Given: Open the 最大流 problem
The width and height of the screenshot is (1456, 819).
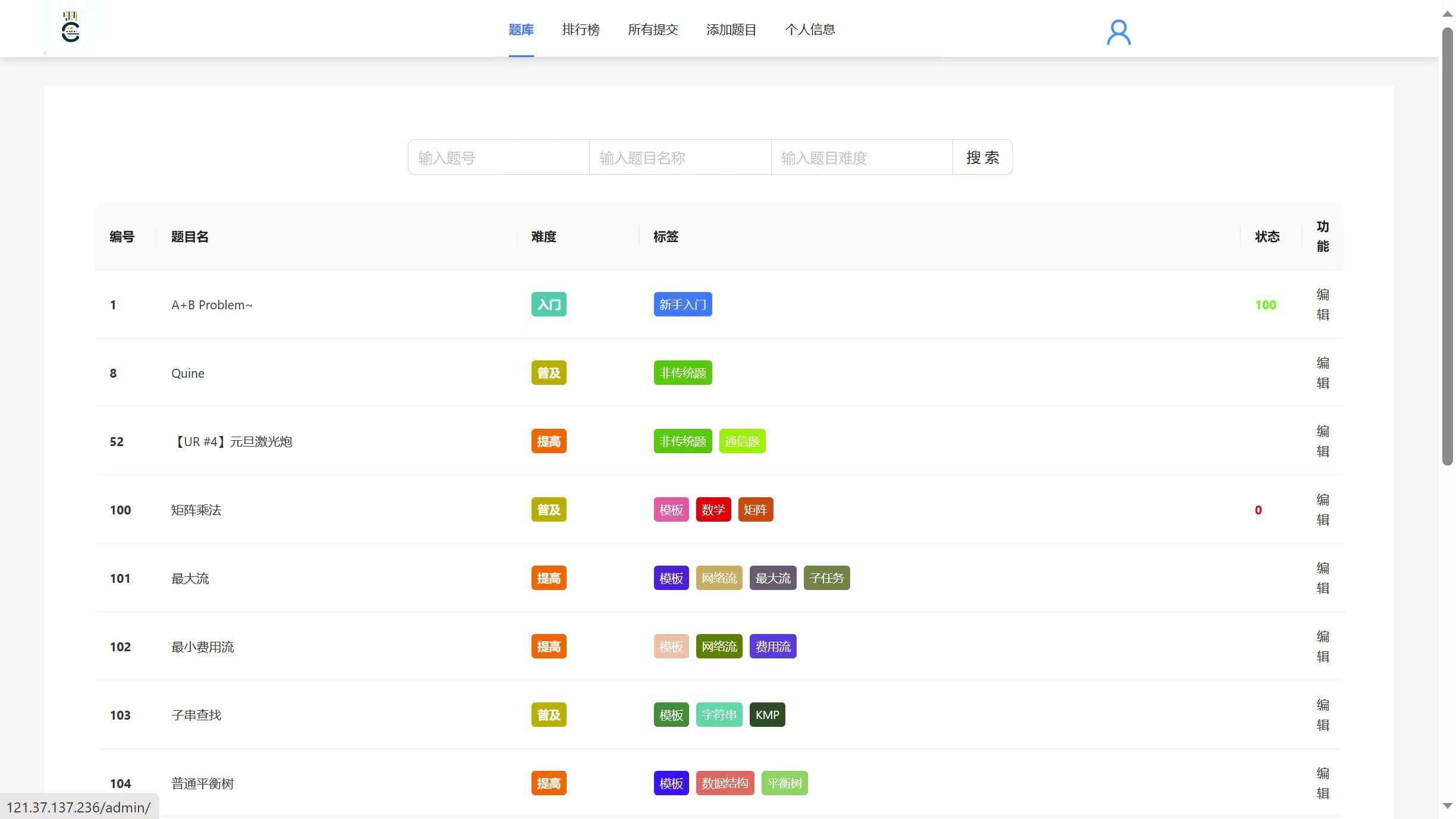Looking at the screenshot, I should (x=190, y=578).
